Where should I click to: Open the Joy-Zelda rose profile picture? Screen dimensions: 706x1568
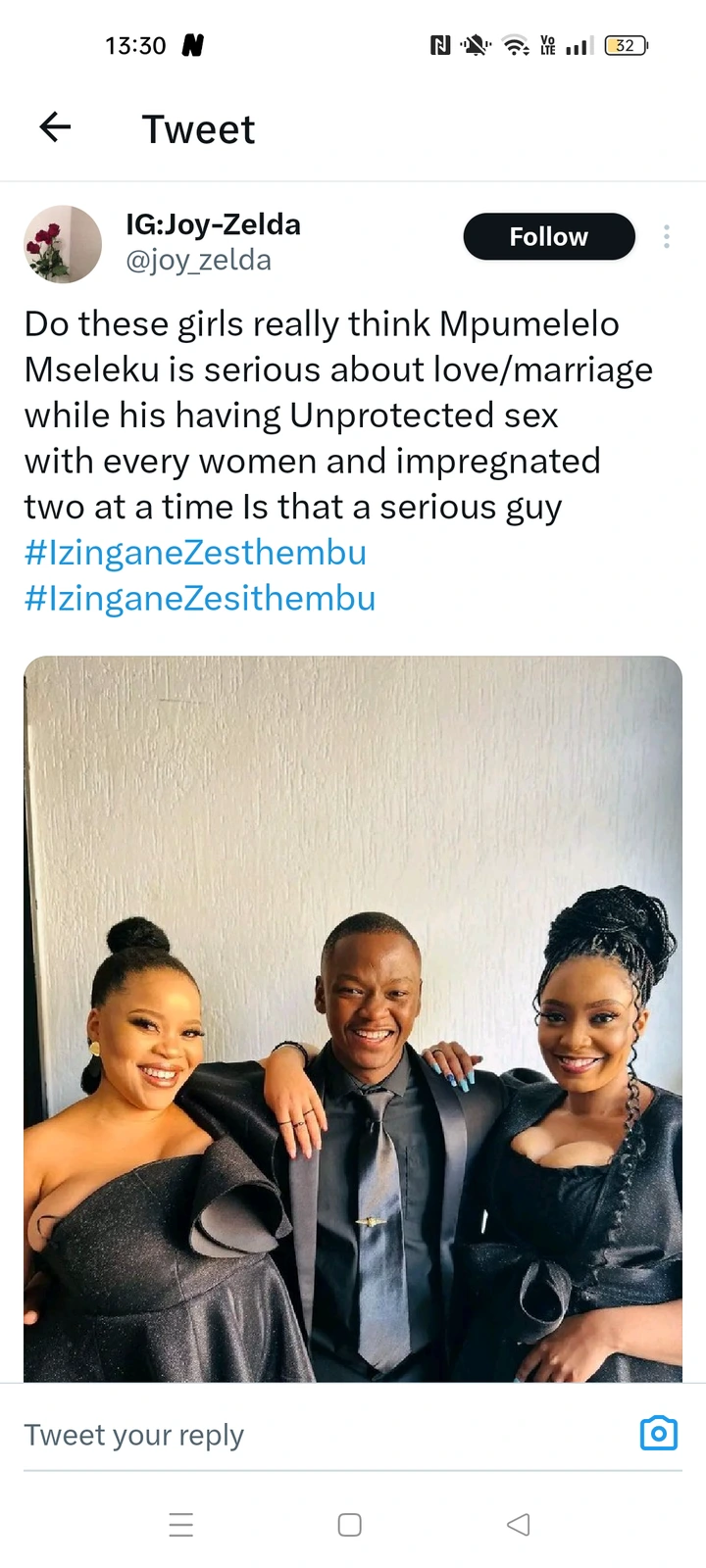pyautogui.click(x=63, y=244)
